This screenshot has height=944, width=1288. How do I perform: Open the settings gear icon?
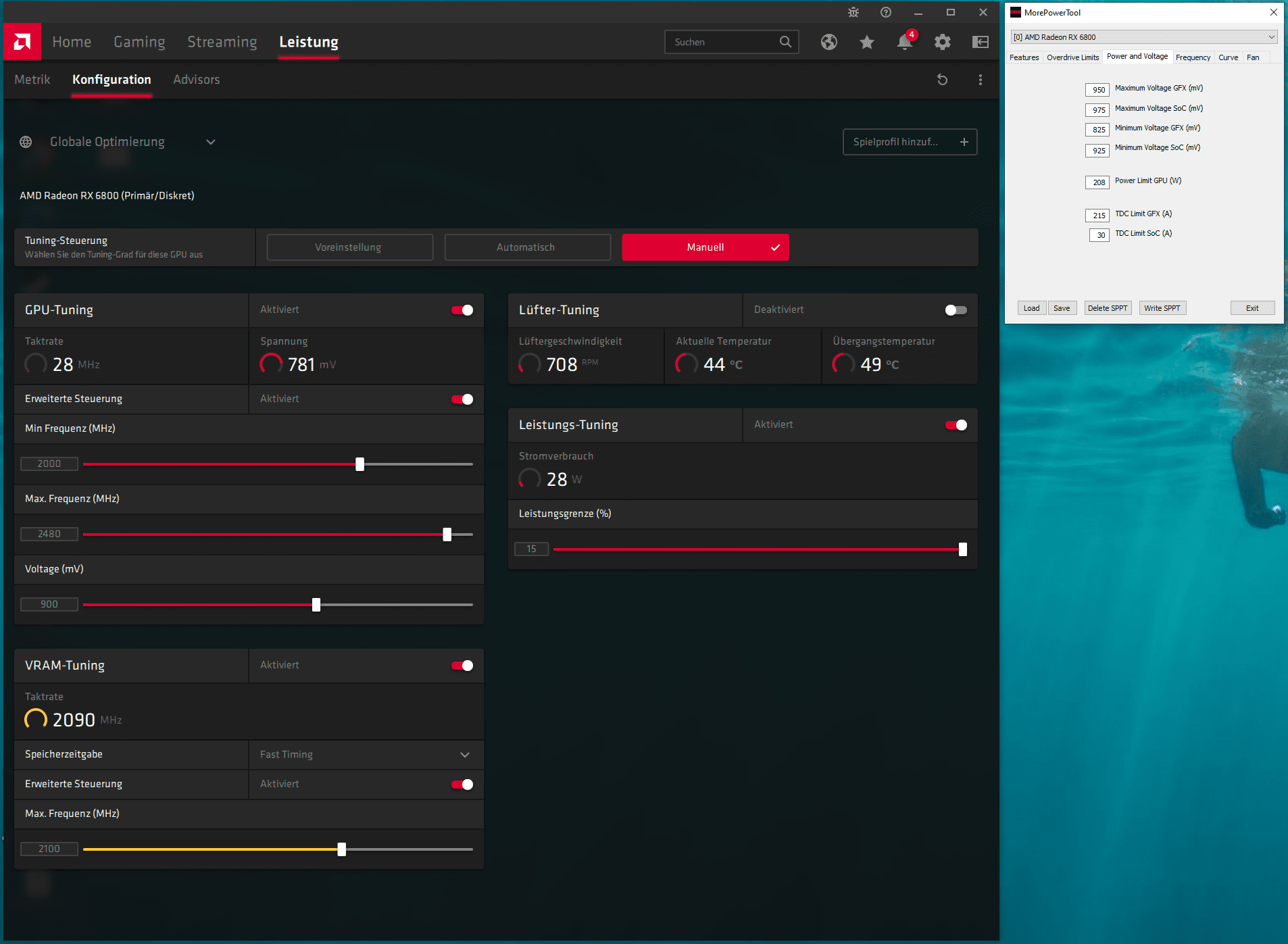[x=943, y=42]
